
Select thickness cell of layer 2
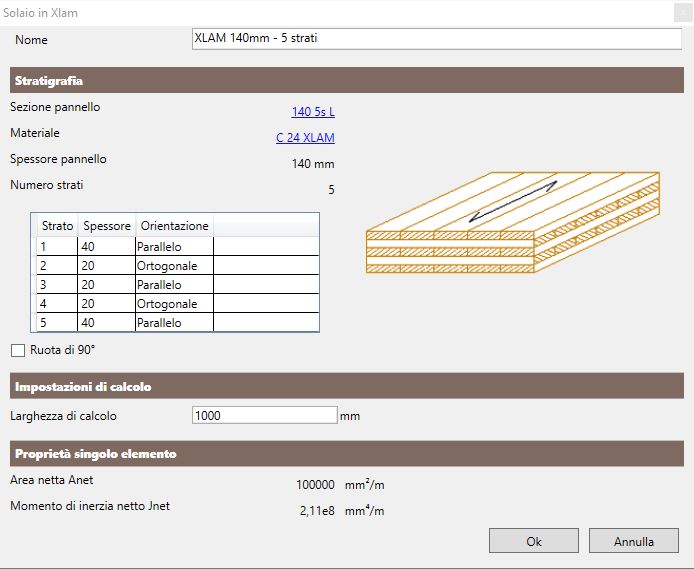(107, 265)
